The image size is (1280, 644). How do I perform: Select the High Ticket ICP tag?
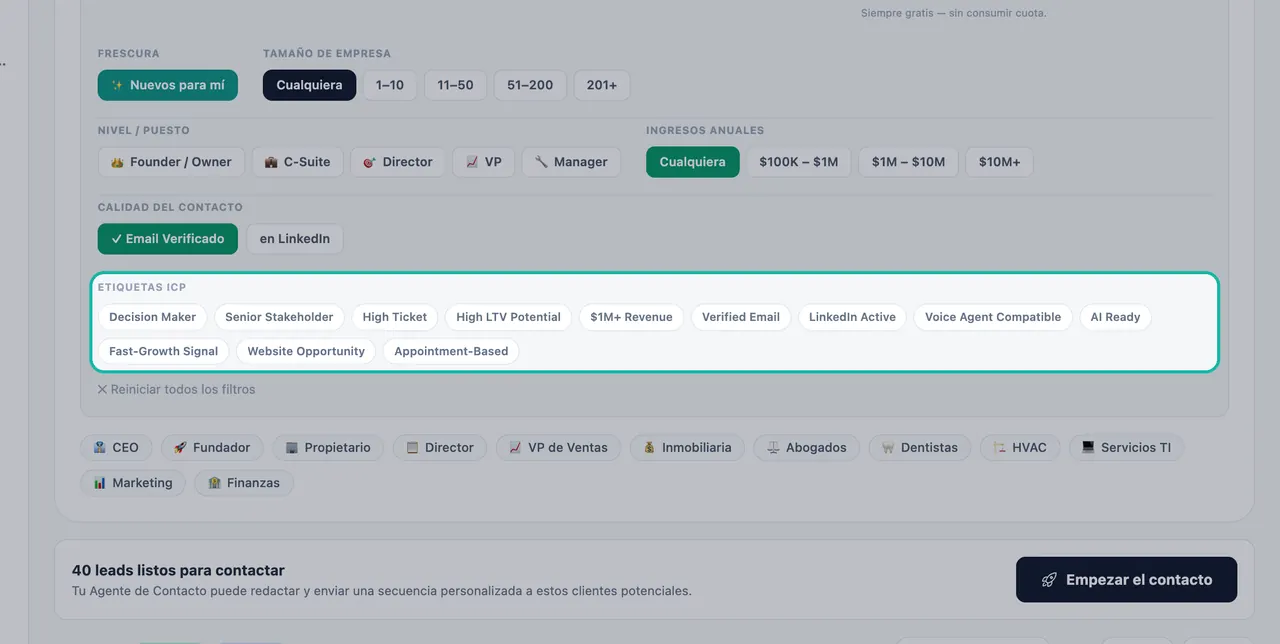pyautogui.click(x=395, y=317)
